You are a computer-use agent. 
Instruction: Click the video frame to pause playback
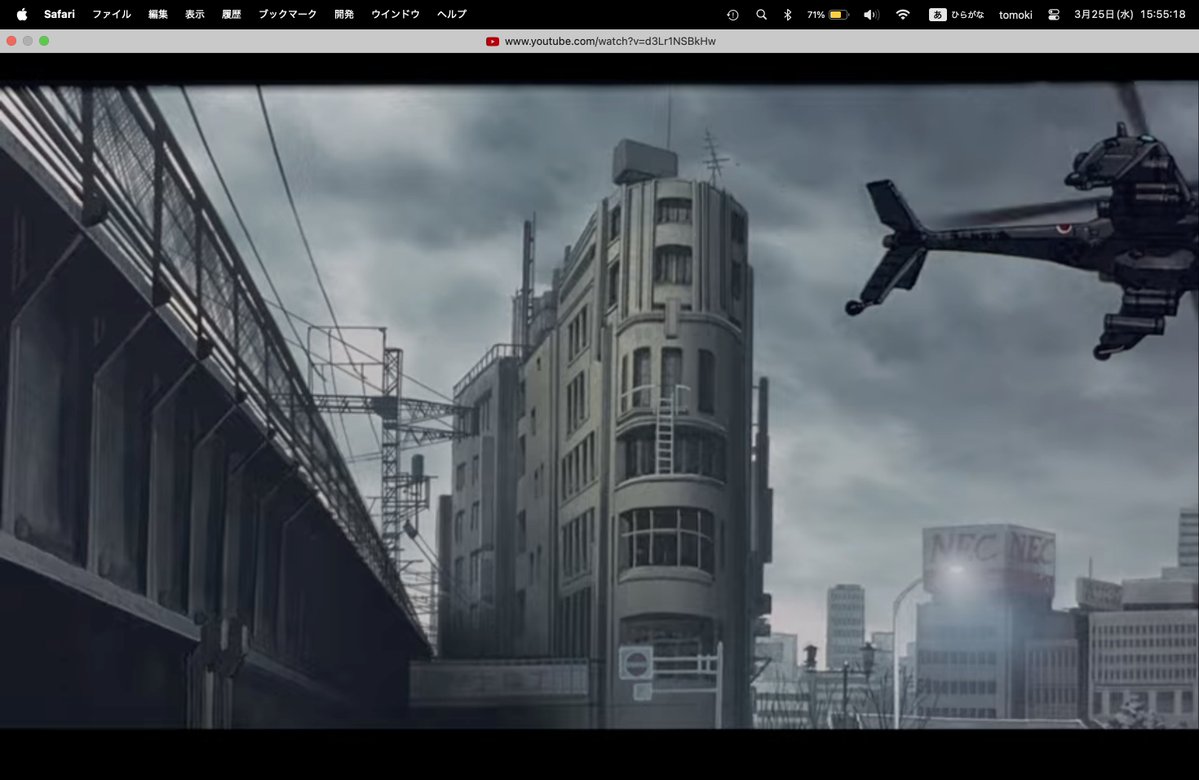pos(600,405)
